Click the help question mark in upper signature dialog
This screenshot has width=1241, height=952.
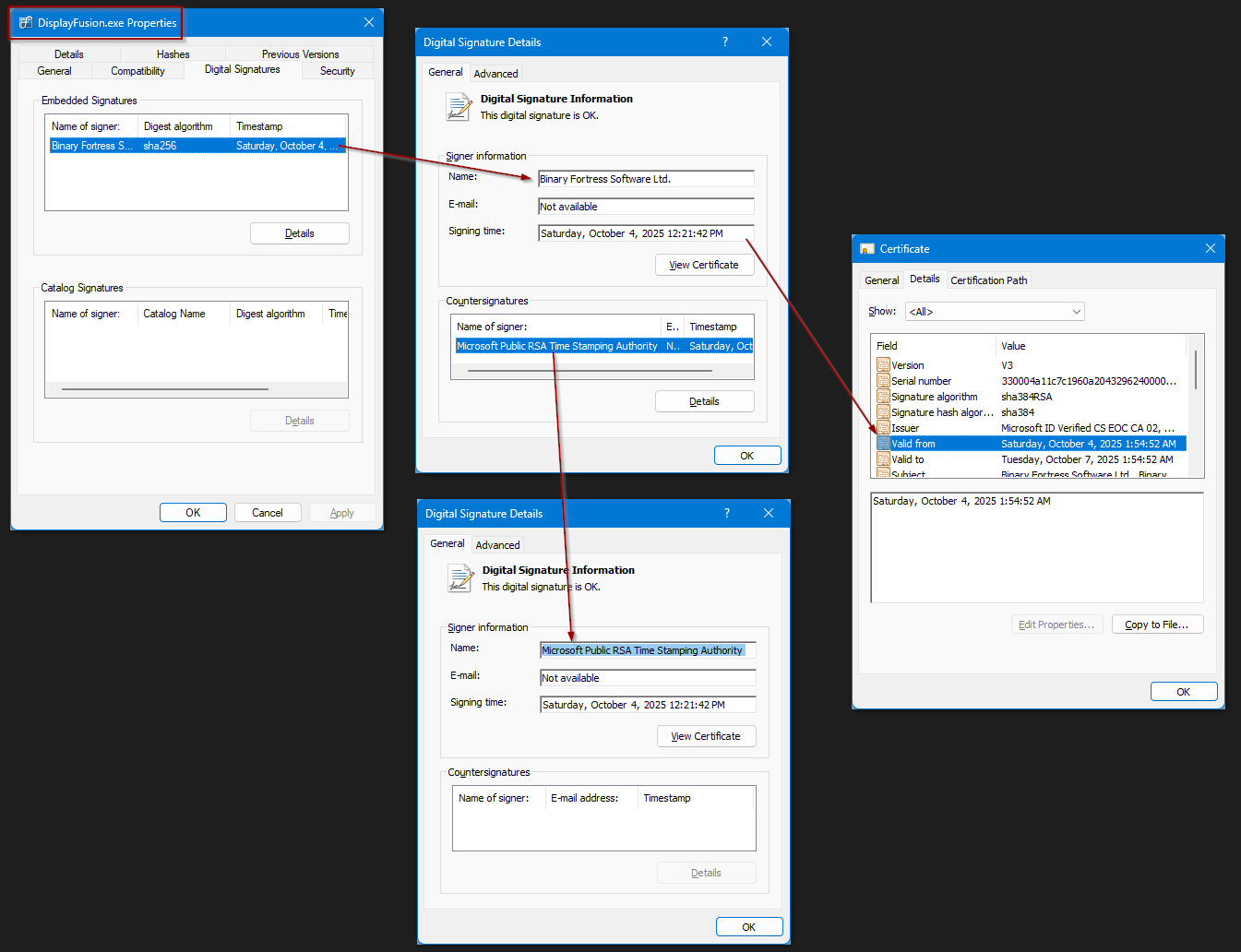[x=724, y=42]
